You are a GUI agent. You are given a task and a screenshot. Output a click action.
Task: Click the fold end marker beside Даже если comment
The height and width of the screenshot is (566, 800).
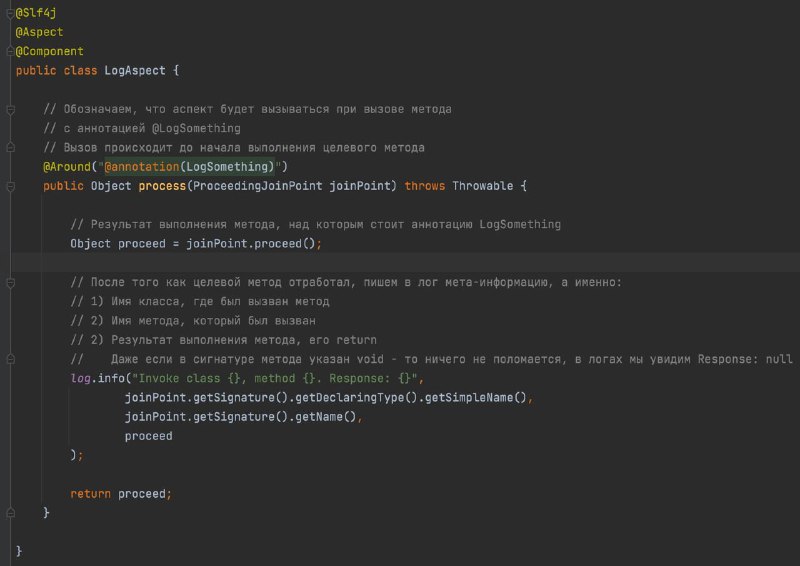(10, 359)
